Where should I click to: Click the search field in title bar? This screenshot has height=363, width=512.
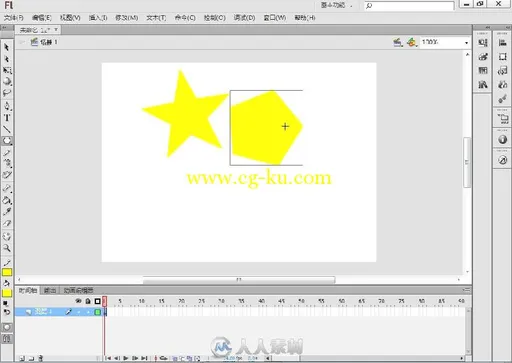click(x=409, y=6)
